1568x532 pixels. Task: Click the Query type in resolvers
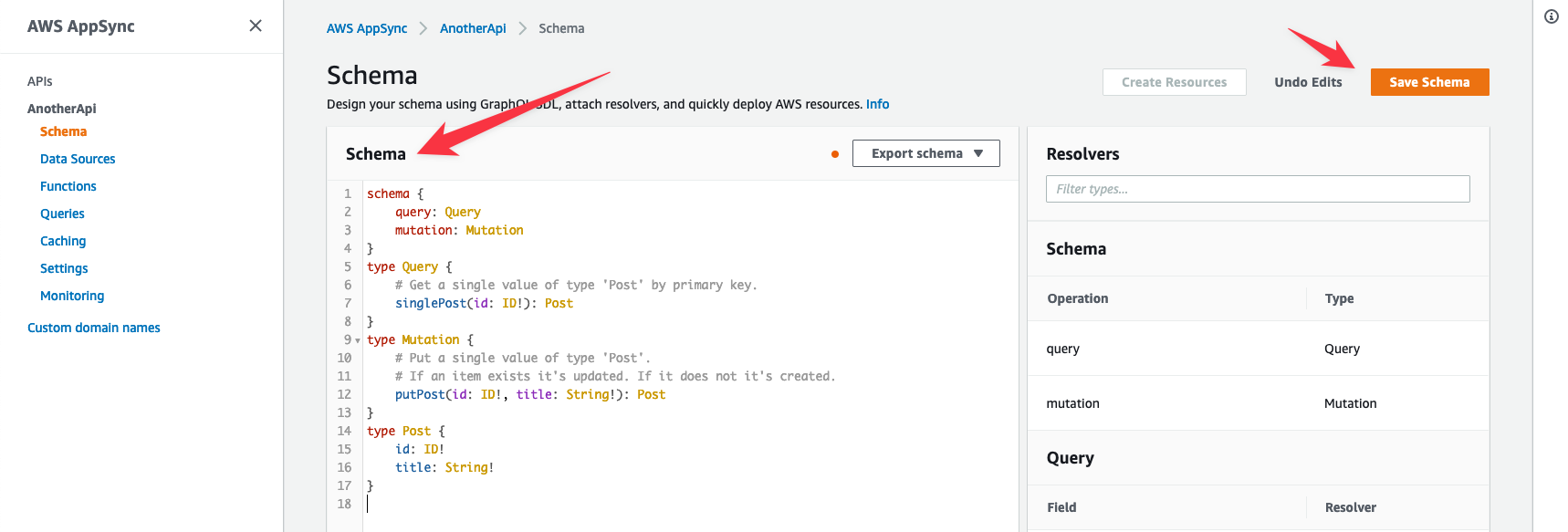(1342, 349)
